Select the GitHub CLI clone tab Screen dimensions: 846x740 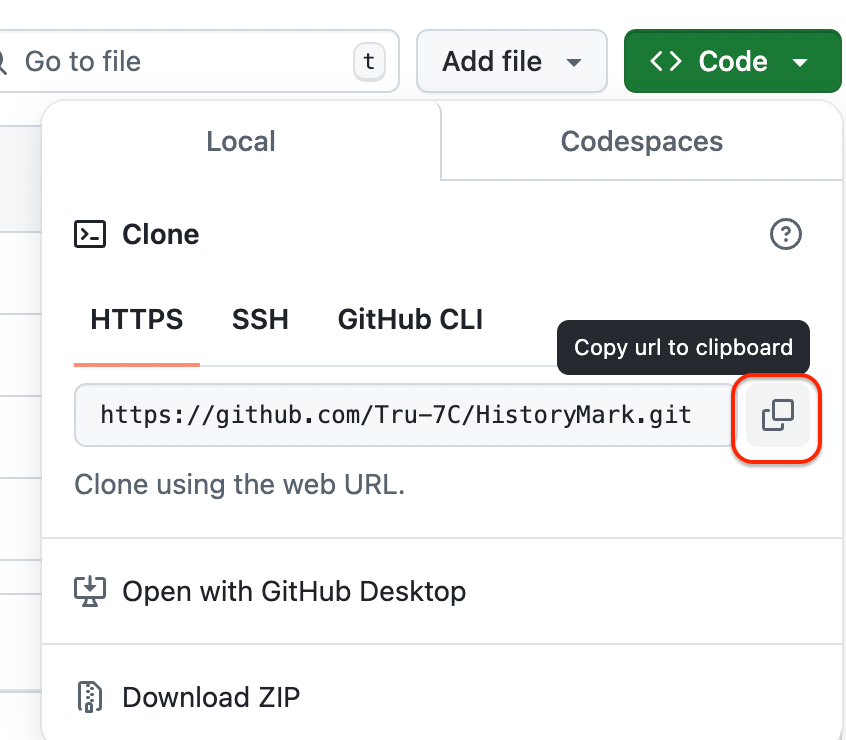coord(410,320)
